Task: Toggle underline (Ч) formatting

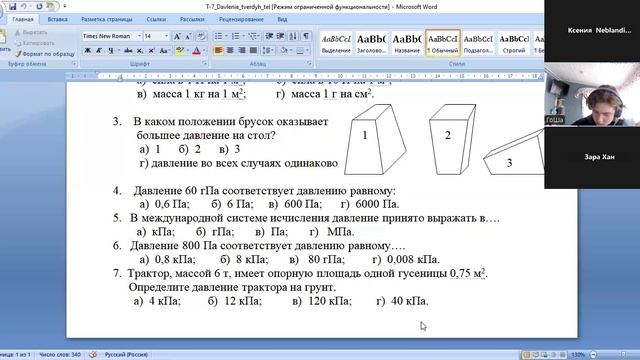Action: [x=111, y=51]
